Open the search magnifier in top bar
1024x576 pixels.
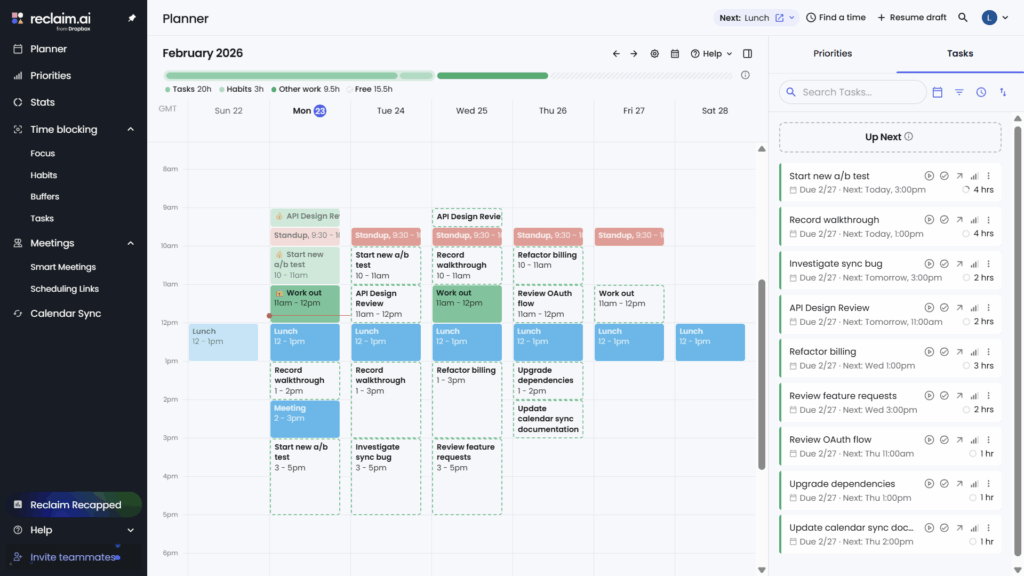pos(963,18)
